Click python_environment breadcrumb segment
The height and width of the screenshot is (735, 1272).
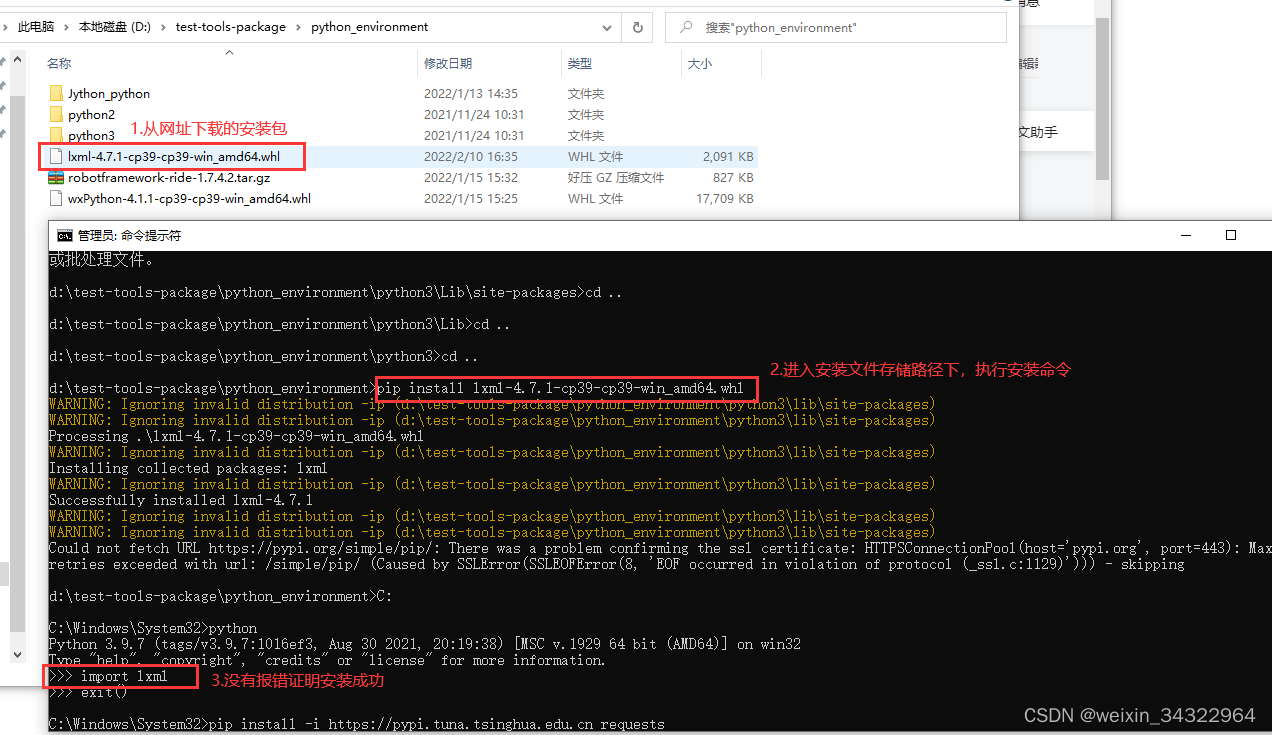pos(370,28)
